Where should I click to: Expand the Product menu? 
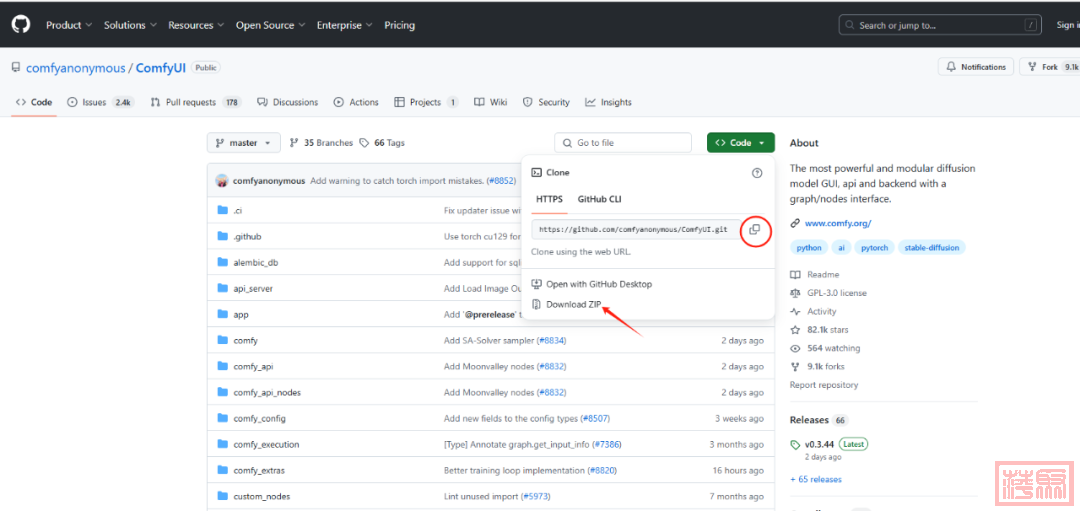point(69,25)
